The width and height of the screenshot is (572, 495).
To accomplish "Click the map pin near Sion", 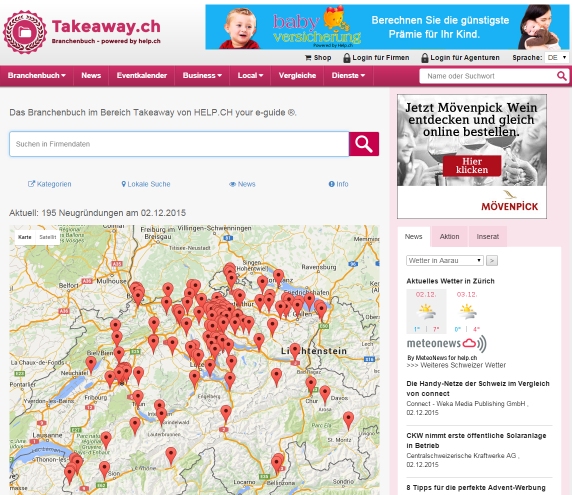I will (x=104, y=470).
